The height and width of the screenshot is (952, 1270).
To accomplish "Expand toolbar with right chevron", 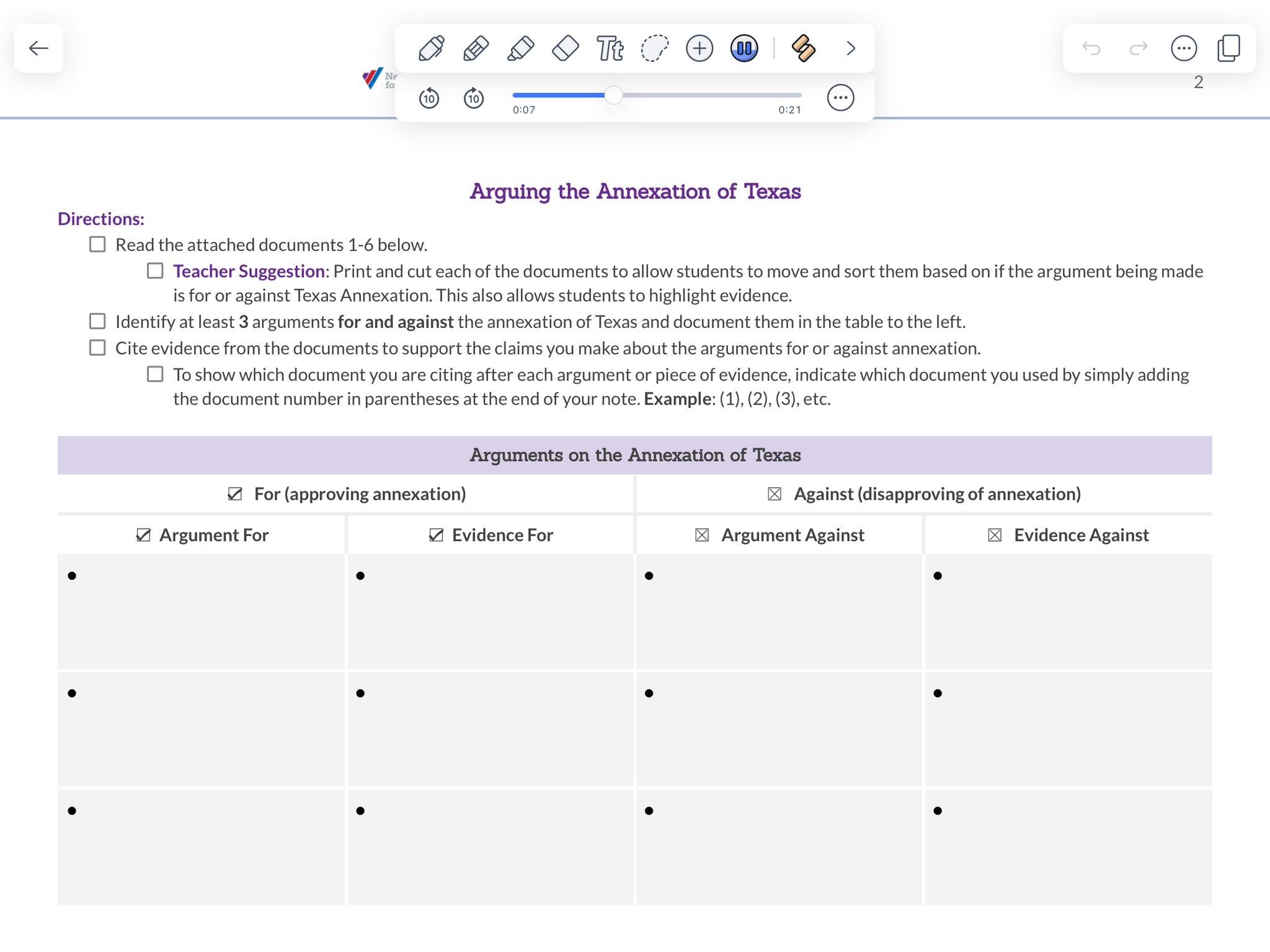I will [850, 48].
